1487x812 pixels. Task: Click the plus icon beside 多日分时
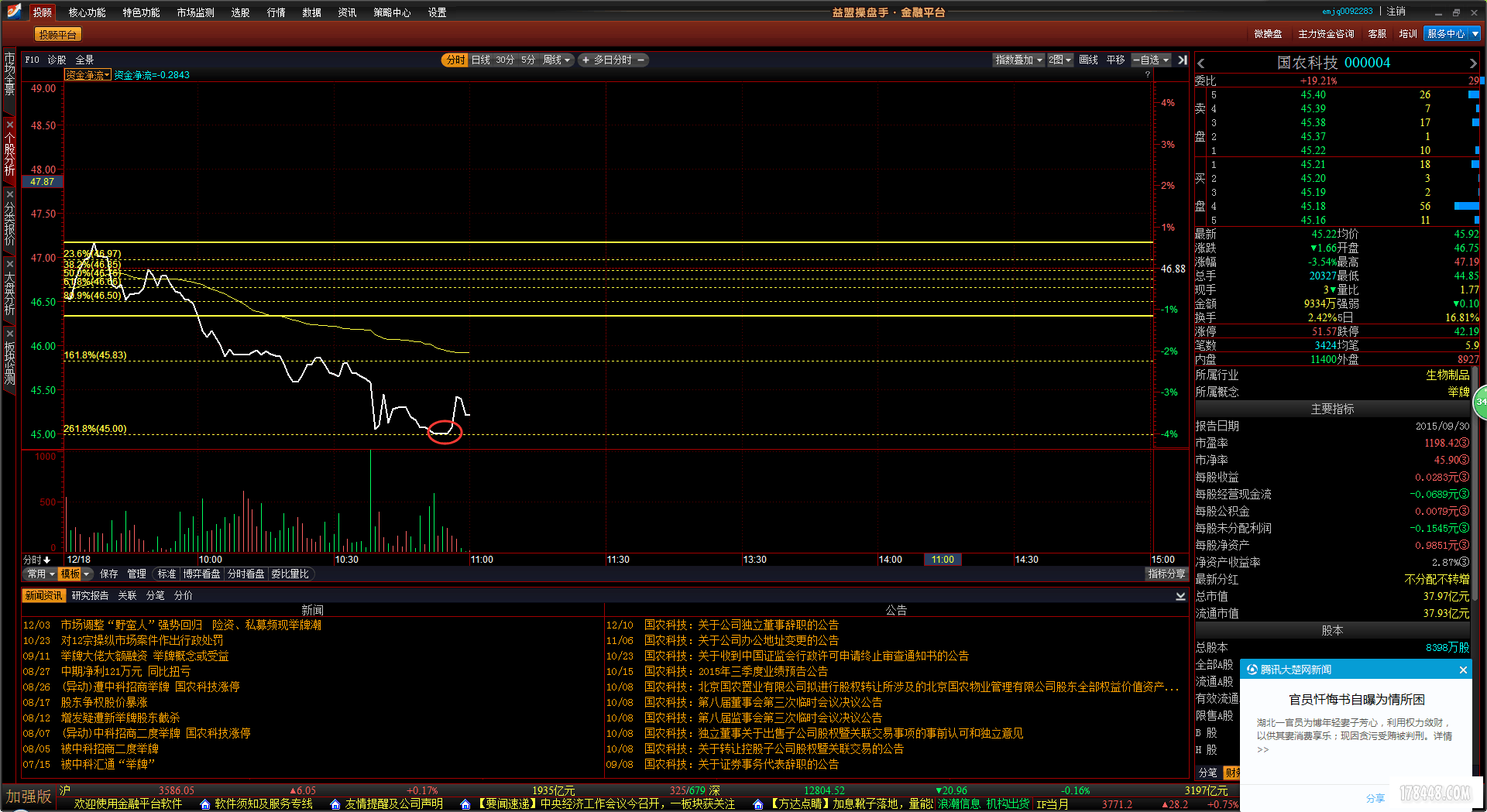point(586,60)
